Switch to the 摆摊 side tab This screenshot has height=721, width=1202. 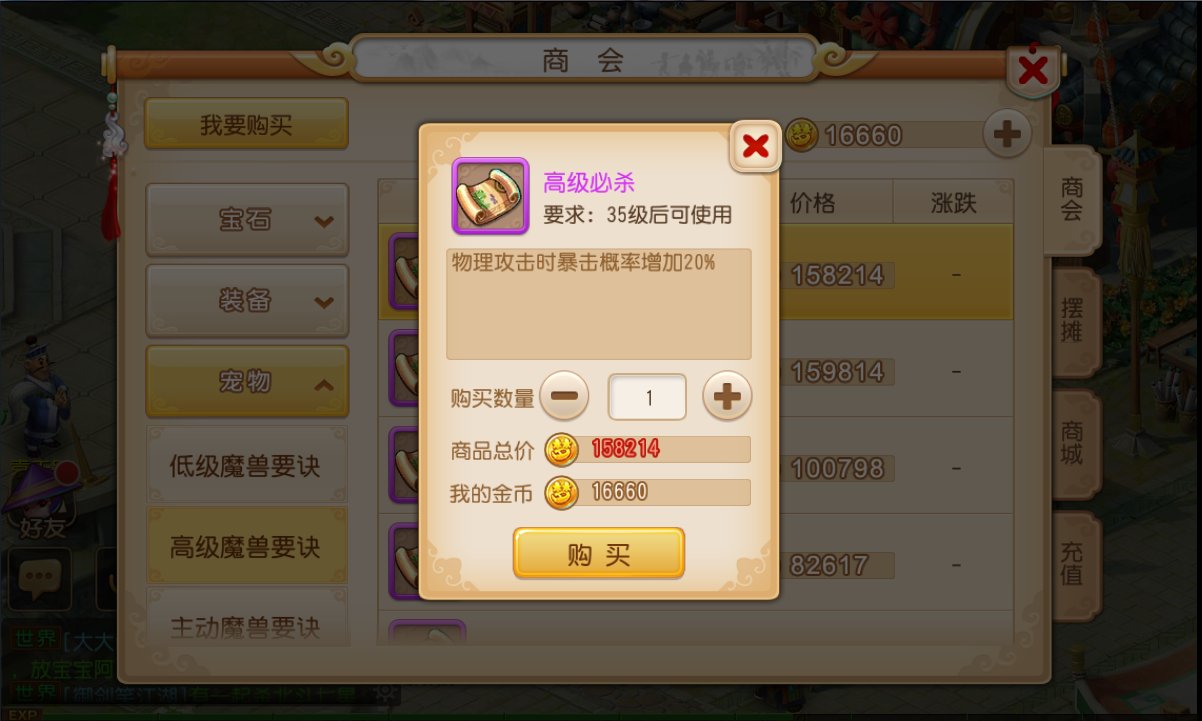[1074, 322]
